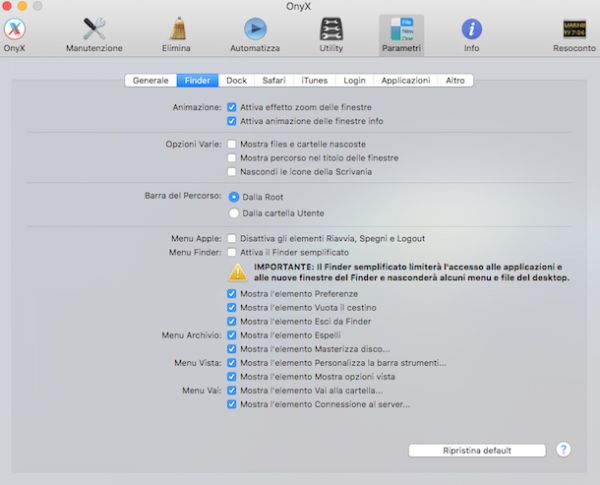600x485 pixels.
Task: Open the Manutenzione tools icon
Action: (94, 29)
